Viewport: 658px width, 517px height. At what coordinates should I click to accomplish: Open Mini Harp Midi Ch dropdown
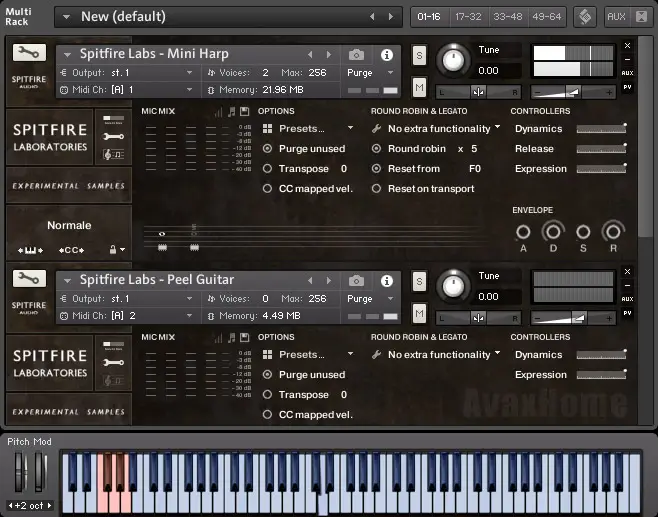click(189, 89)
